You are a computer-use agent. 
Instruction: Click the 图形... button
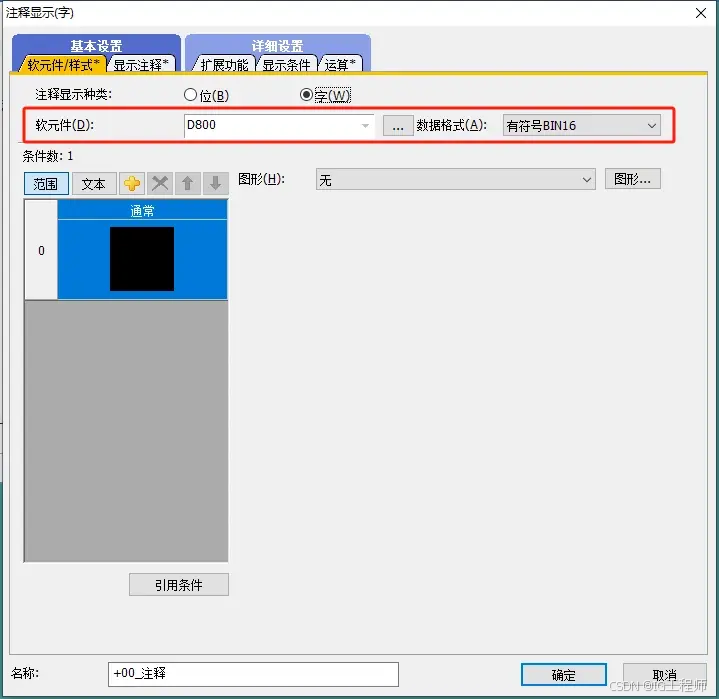632,179
